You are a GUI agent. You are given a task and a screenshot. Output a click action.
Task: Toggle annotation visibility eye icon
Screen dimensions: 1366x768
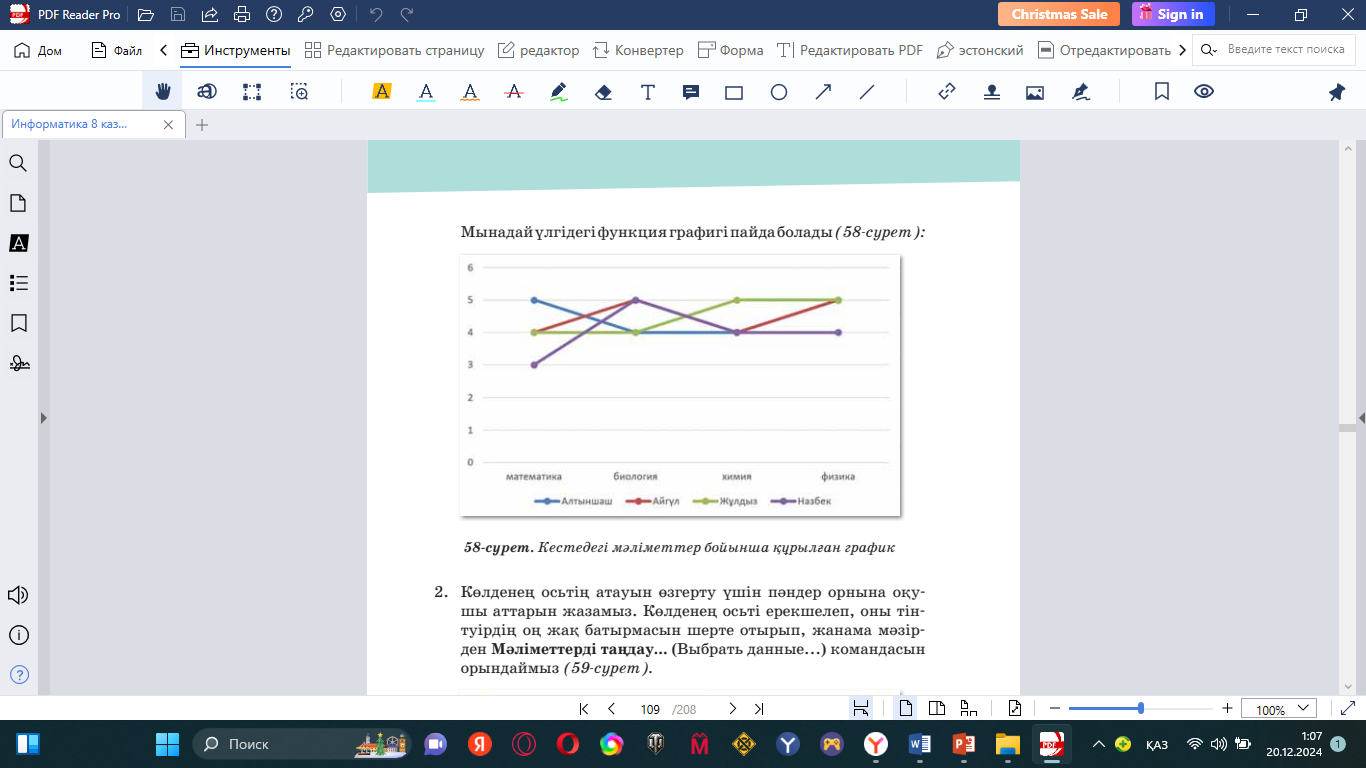coord(1204,92)
